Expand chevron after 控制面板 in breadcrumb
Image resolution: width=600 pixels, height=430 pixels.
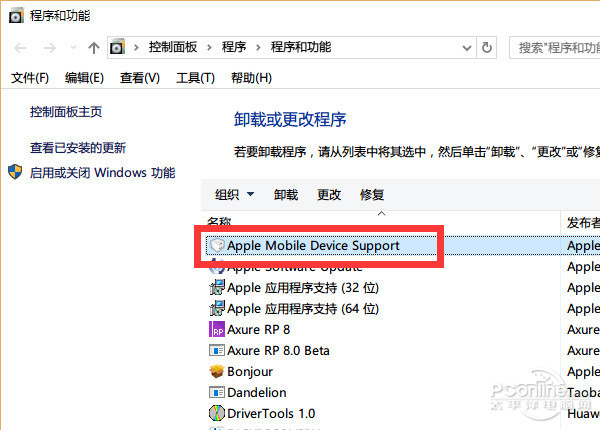pyautogui.click(x=209, y=47)
